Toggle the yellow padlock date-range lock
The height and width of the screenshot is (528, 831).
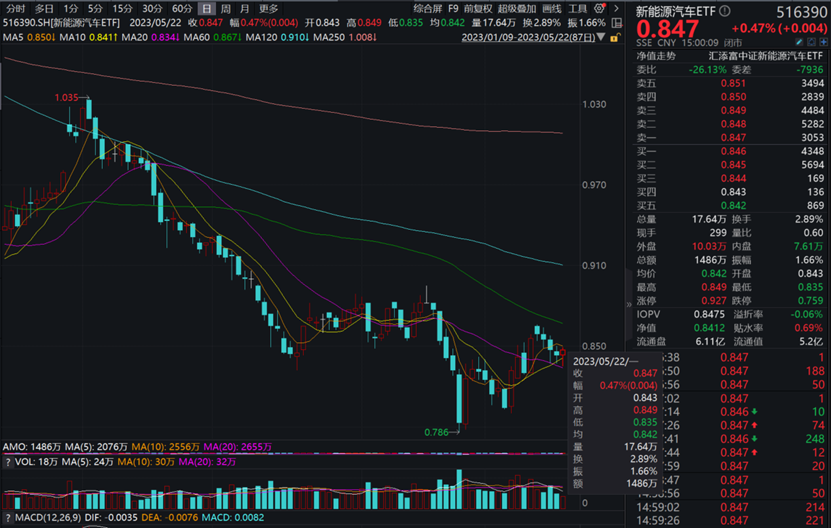click(x=615, y=38)
